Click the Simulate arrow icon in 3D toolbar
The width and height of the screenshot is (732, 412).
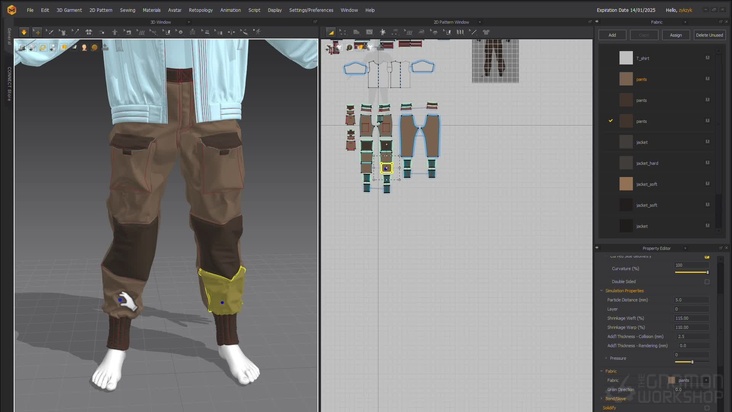[x=24, y=32]
